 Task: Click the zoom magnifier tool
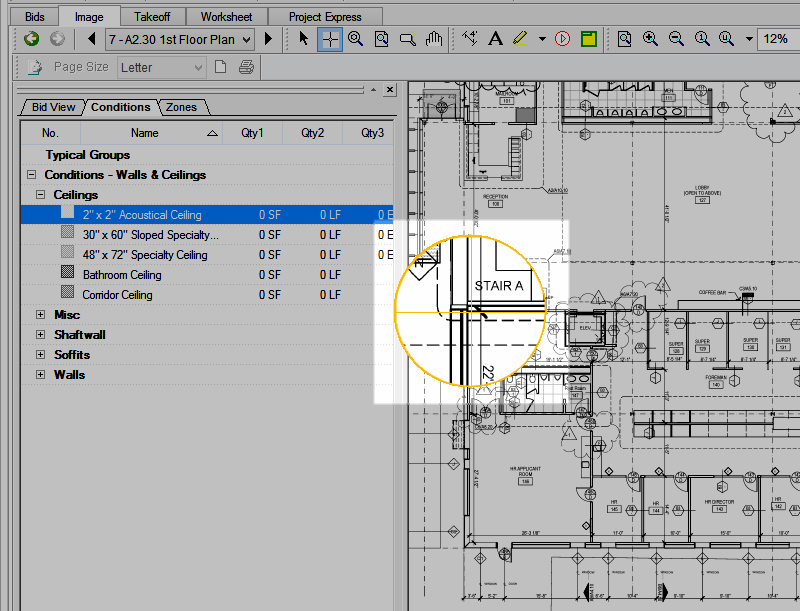point(356,39)
